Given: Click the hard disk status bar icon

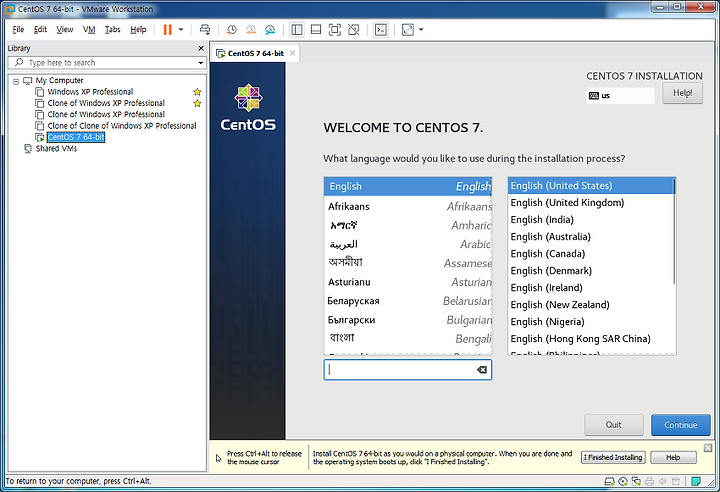Looking at the screenshot, I should coord(609,481).
